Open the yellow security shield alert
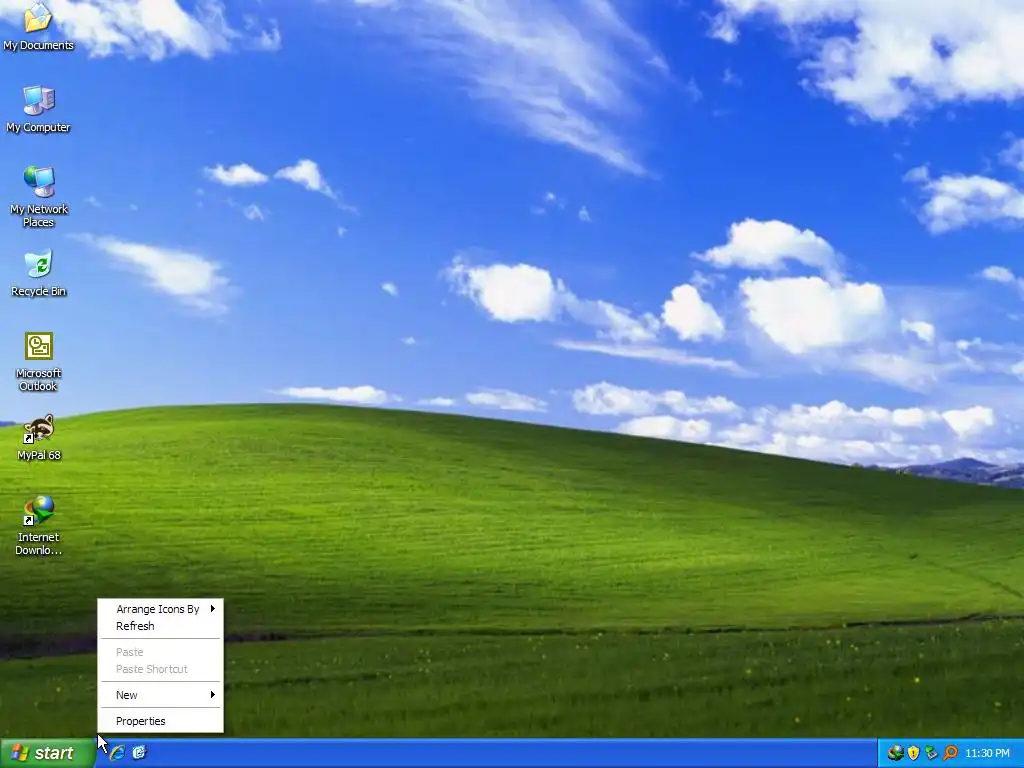 [x=914, y=753]
